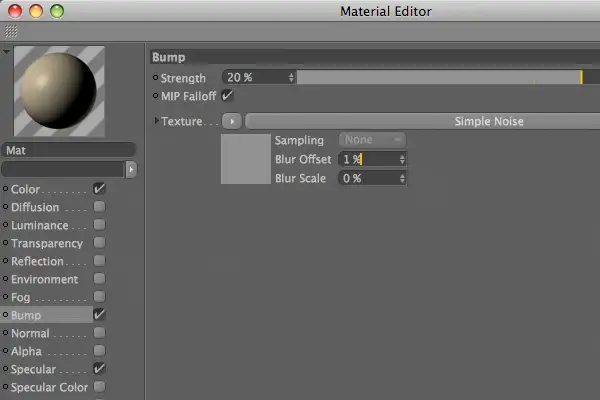Expand the Texture disclosure triangle
The image size is (600, 400).
156,121
